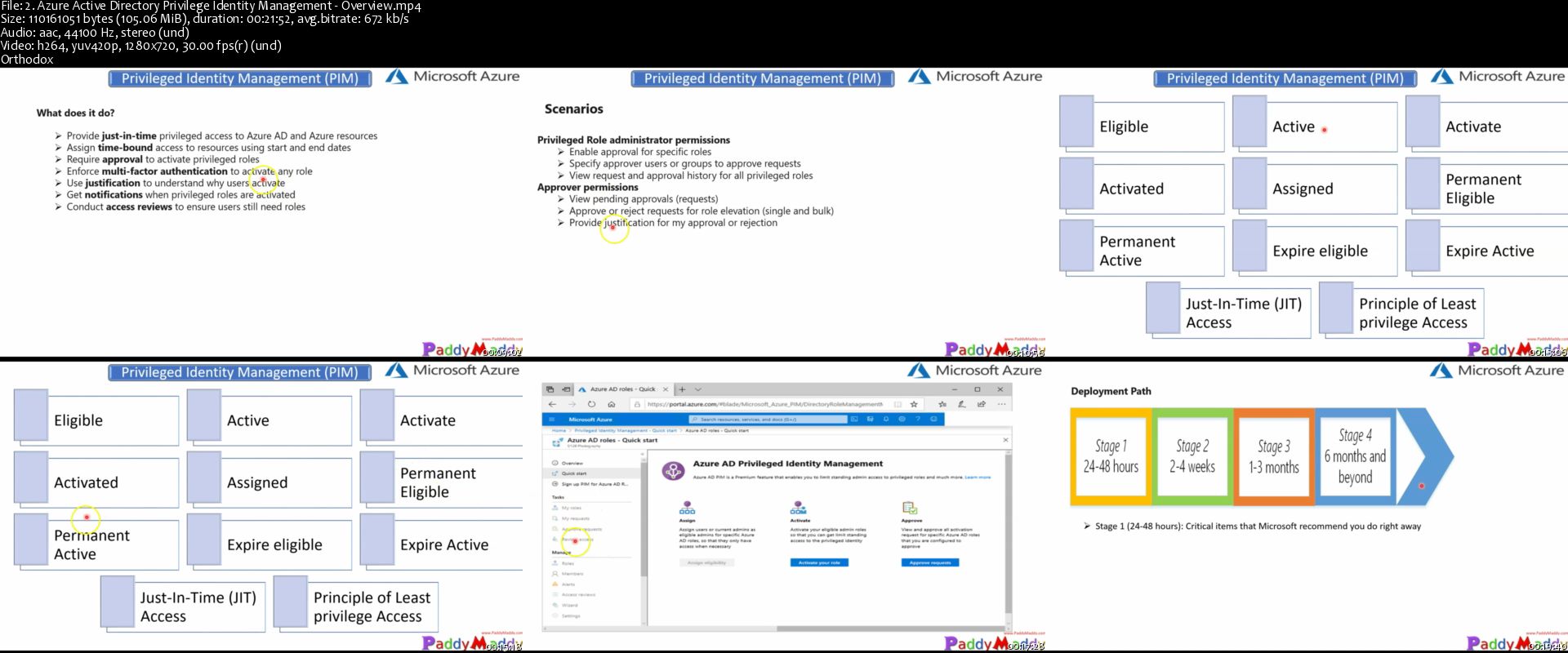The width and height of the screenshot is (1568, 653).
Task: Click the purple PIM logo icon
Action: coord(673,471)
